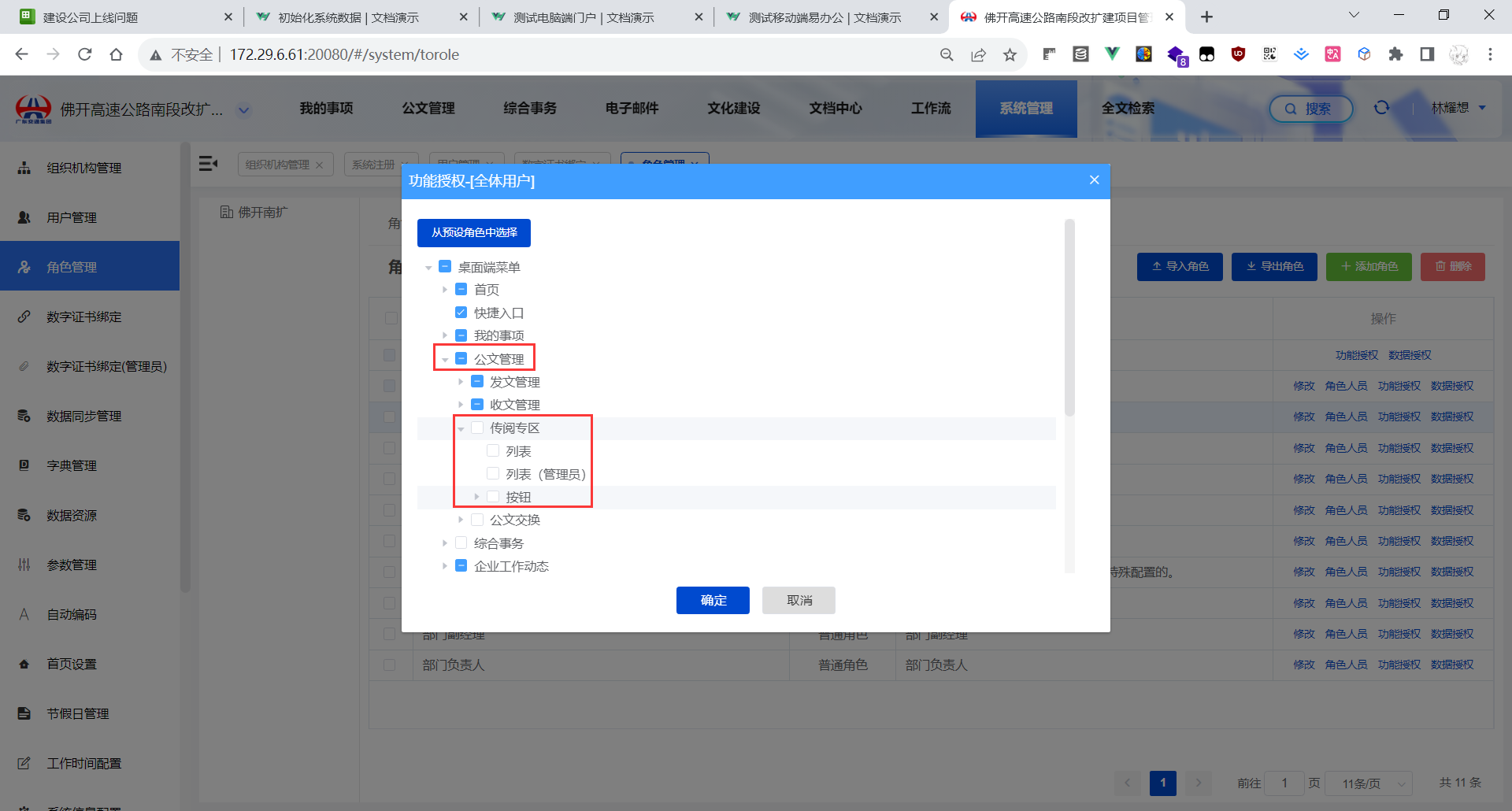Viewport: 1512px width, 811px height.
Task: Open 参数管理 sliders icon
Action: [x=24, y=565]
